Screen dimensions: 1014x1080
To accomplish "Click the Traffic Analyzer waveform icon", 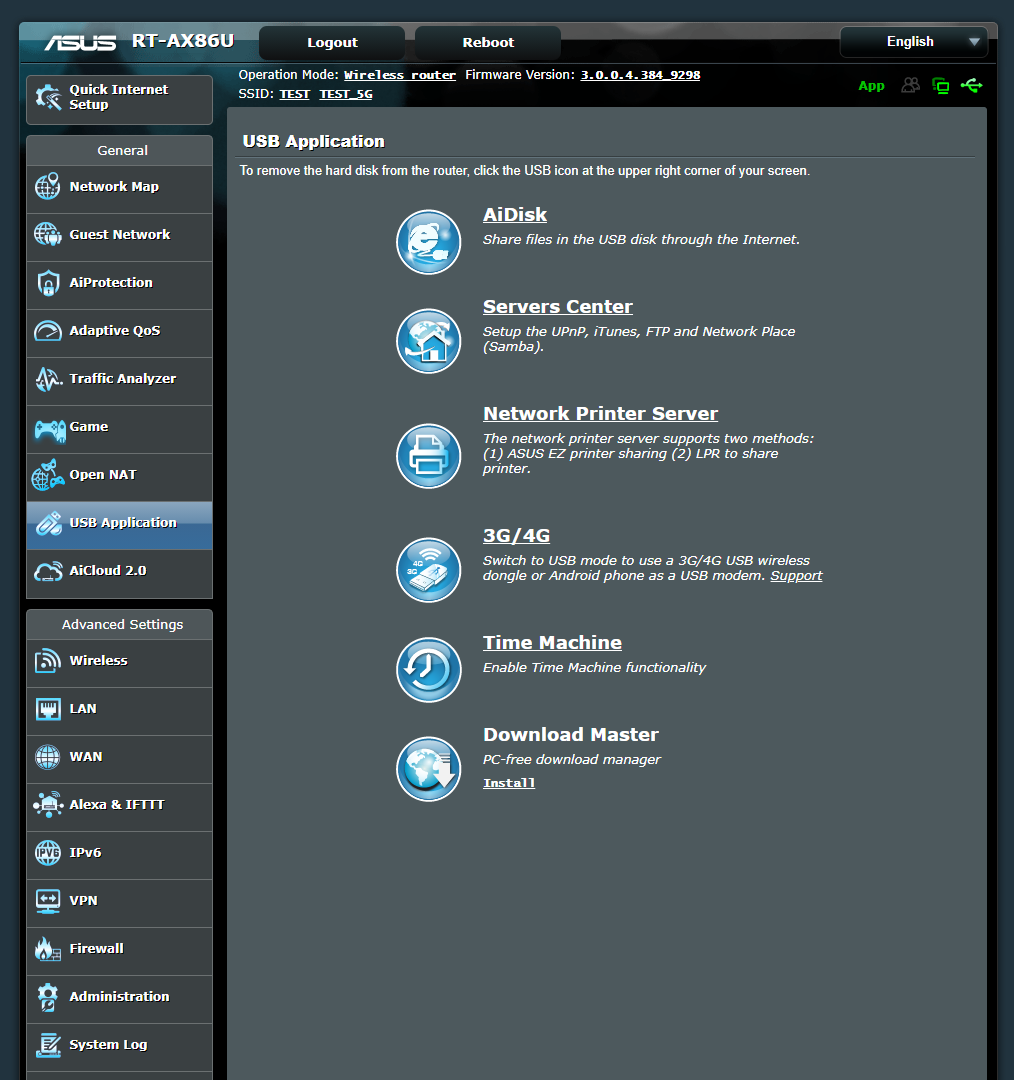I will pyautogui.click(x=48, y=379).
